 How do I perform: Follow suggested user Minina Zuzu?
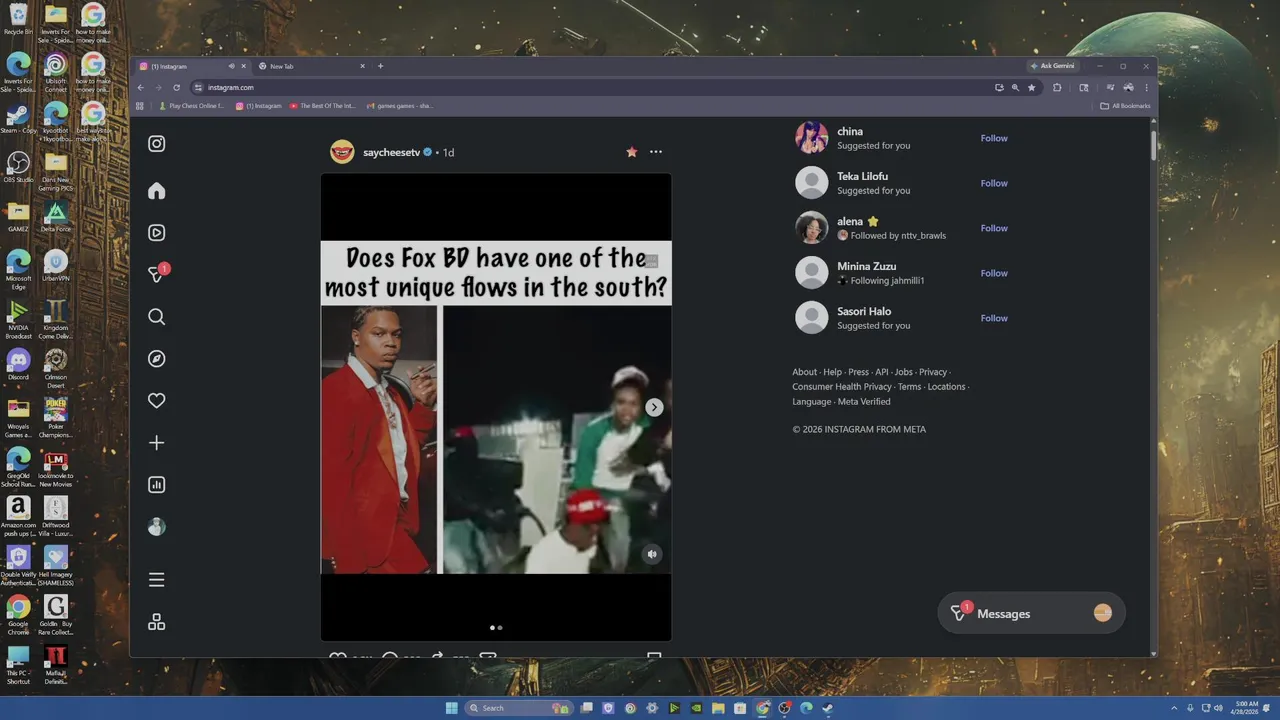click(994, 273)
